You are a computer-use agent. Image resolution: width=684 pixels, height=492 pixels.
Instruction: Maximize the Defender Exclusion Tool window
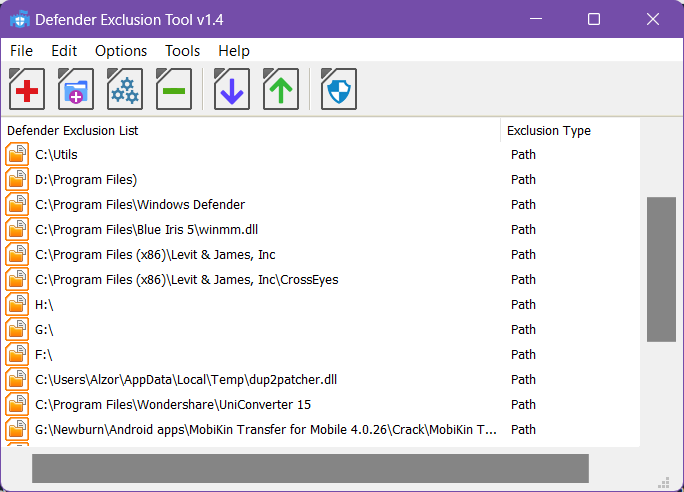594,19
